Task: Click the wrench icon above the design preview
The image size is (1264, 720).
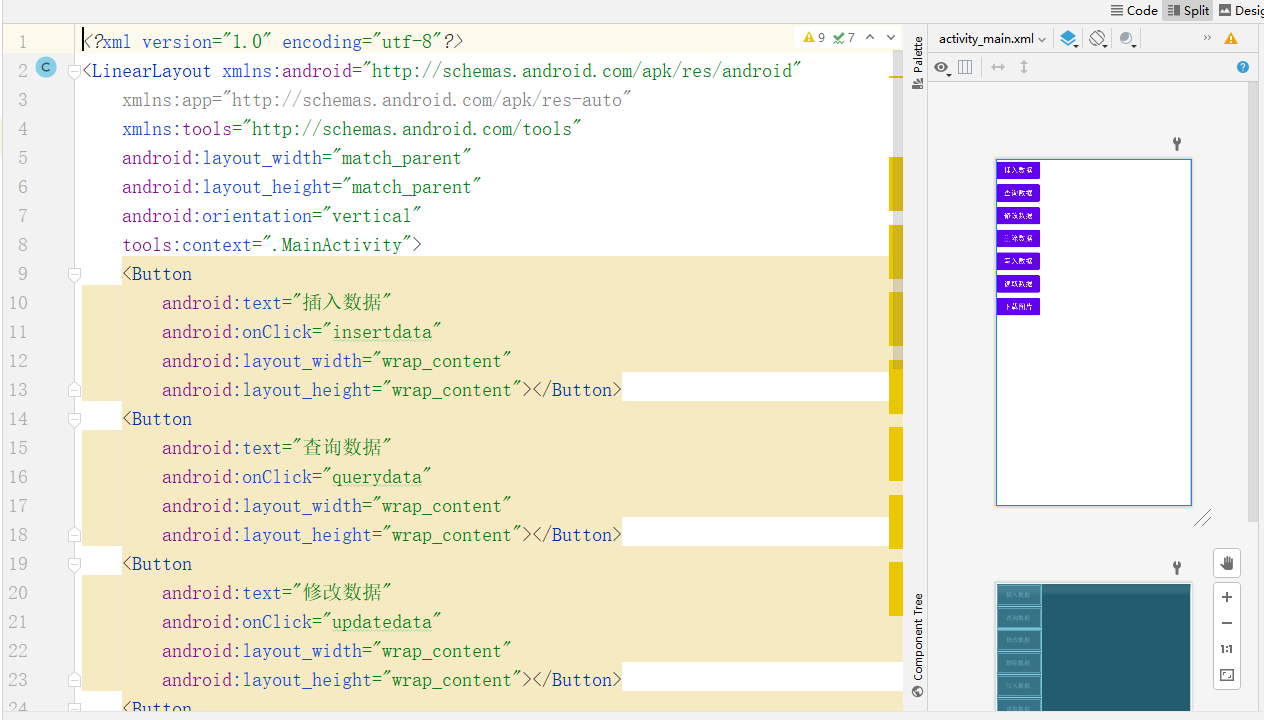Action: (x=1177, y=144)
